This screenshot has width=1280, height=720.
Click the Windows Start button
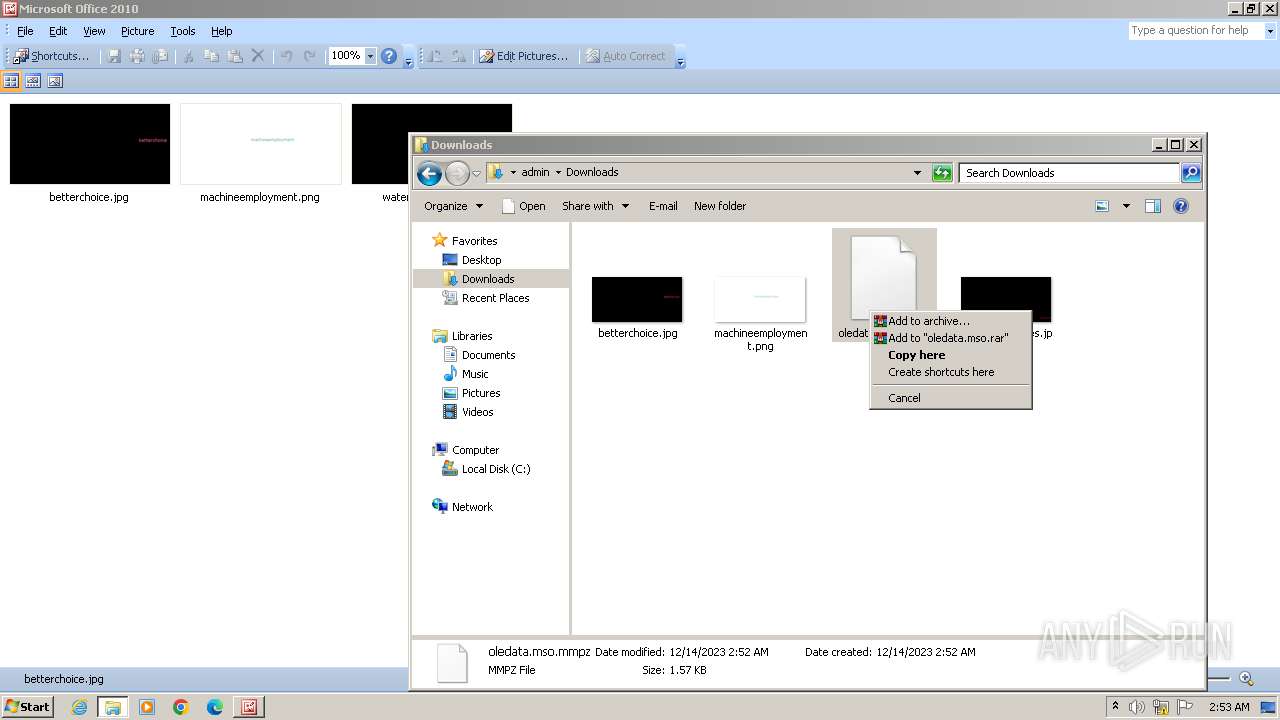27,707
